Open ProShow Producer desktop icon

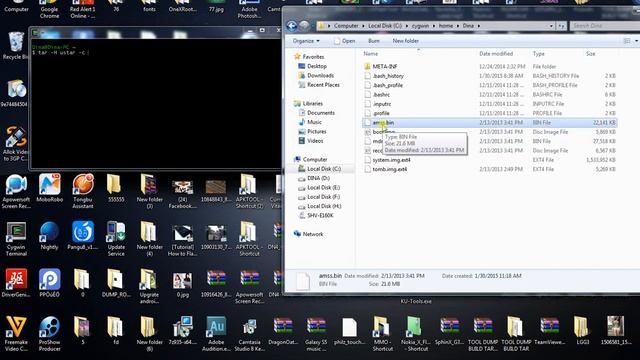pyautogui.click(x=49, y=333)
